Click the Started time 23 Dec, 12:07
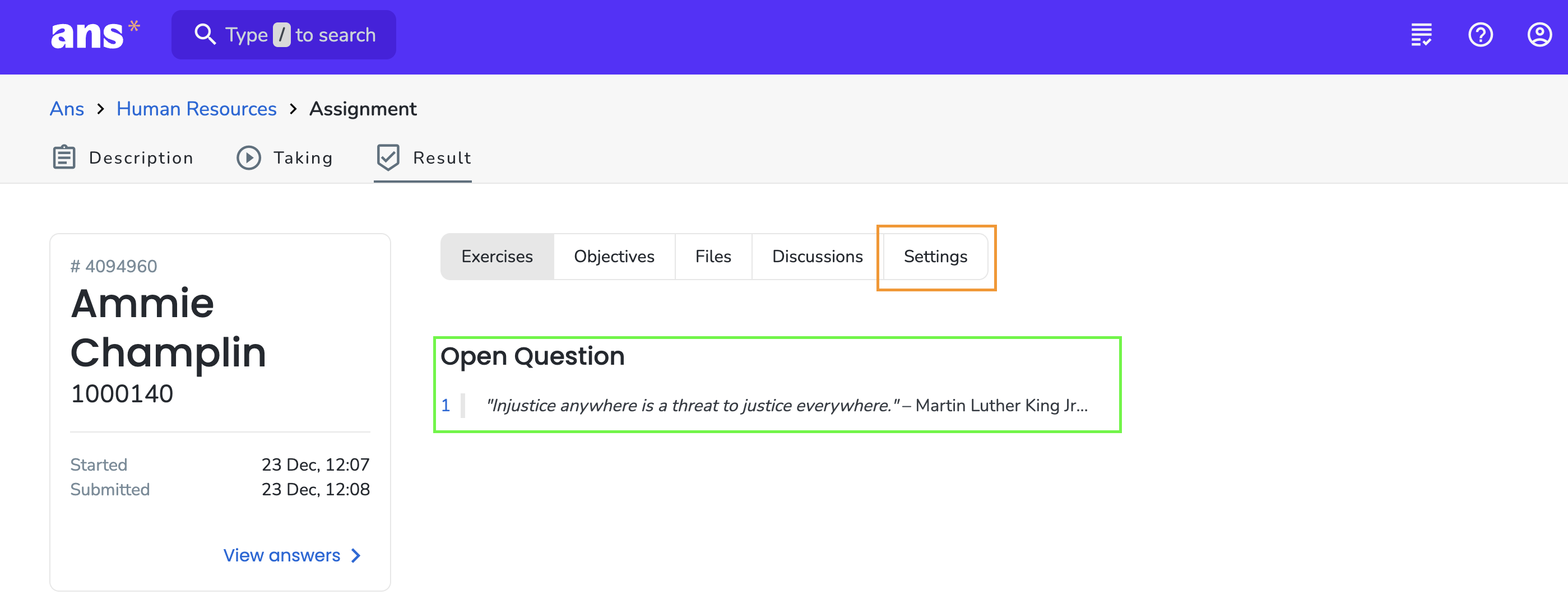The image size is (1568, 604). tap(316, 464)
